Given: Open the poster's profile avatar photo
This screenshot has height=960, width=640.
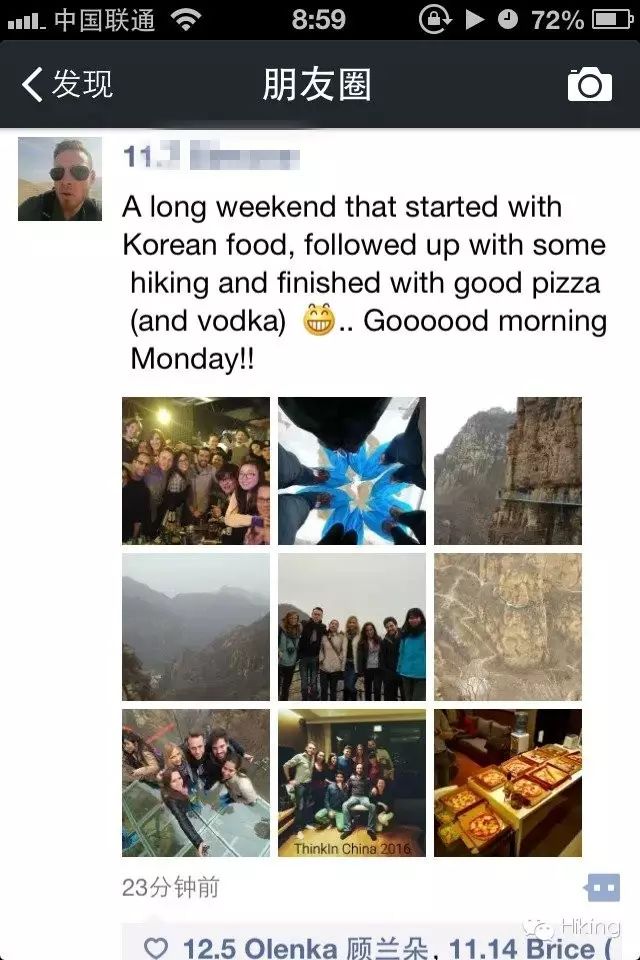Looking at the screenshot, I should pos(60,179).
